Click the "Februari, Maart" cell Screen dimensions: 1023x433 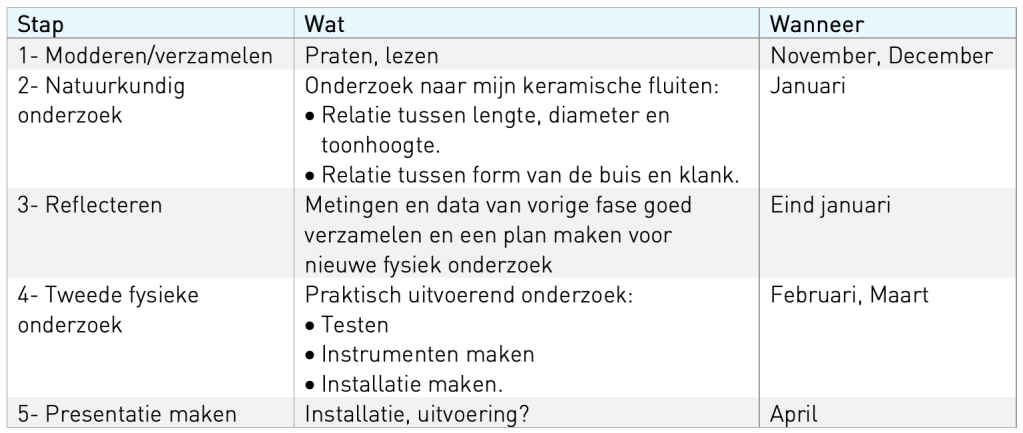(x=850, y=296)
